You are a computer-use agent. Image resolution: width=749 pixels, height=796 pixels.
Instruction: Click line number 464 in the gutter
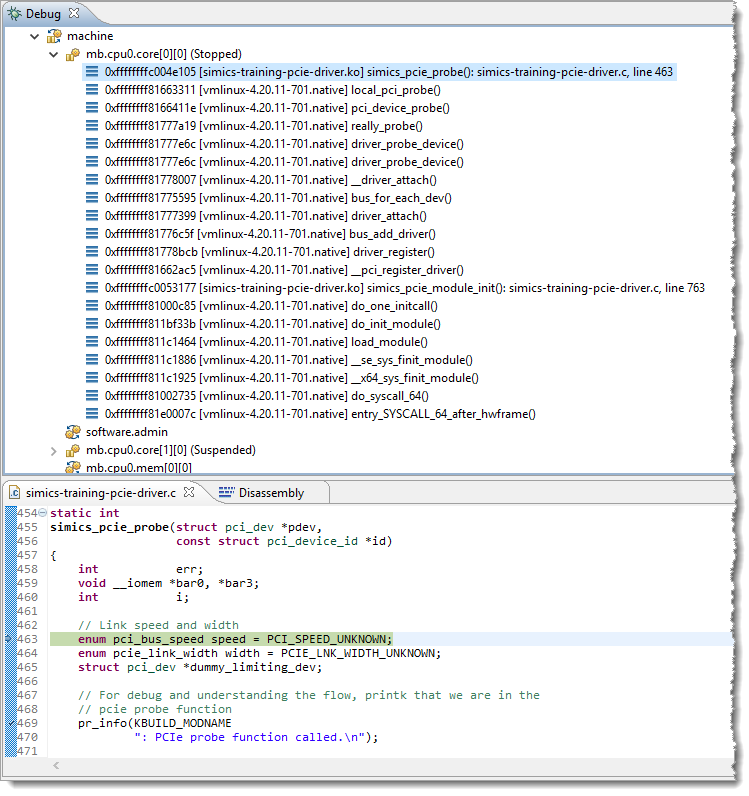coord(27,654)
